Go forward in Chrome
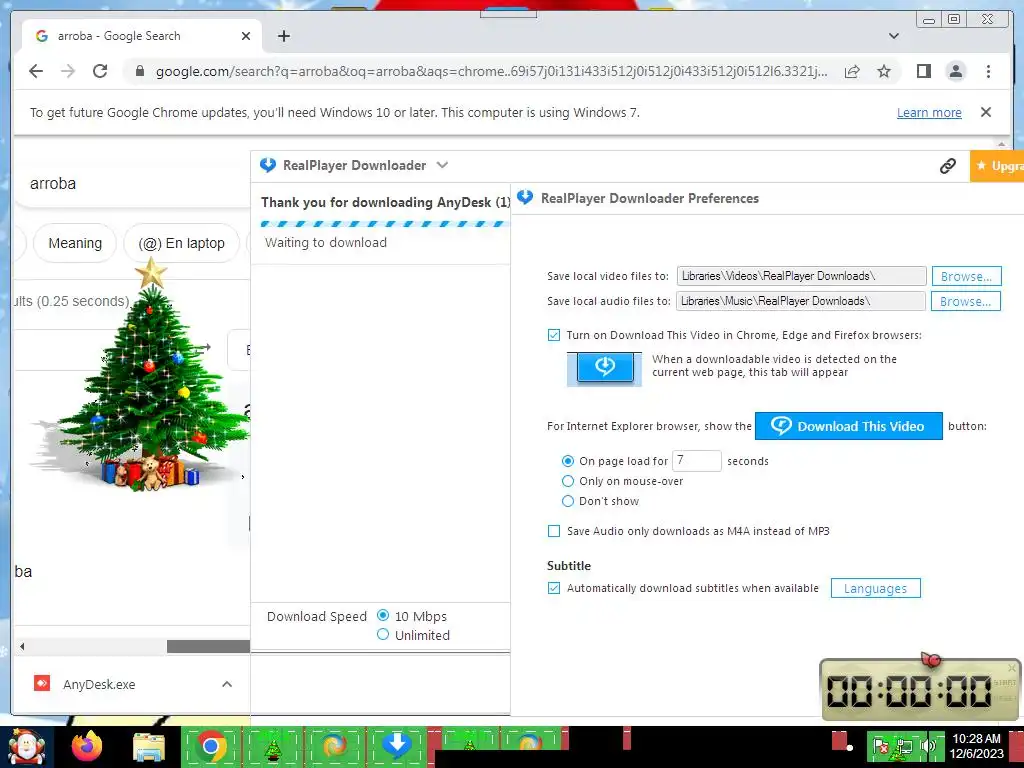 (x=68, y=71)
